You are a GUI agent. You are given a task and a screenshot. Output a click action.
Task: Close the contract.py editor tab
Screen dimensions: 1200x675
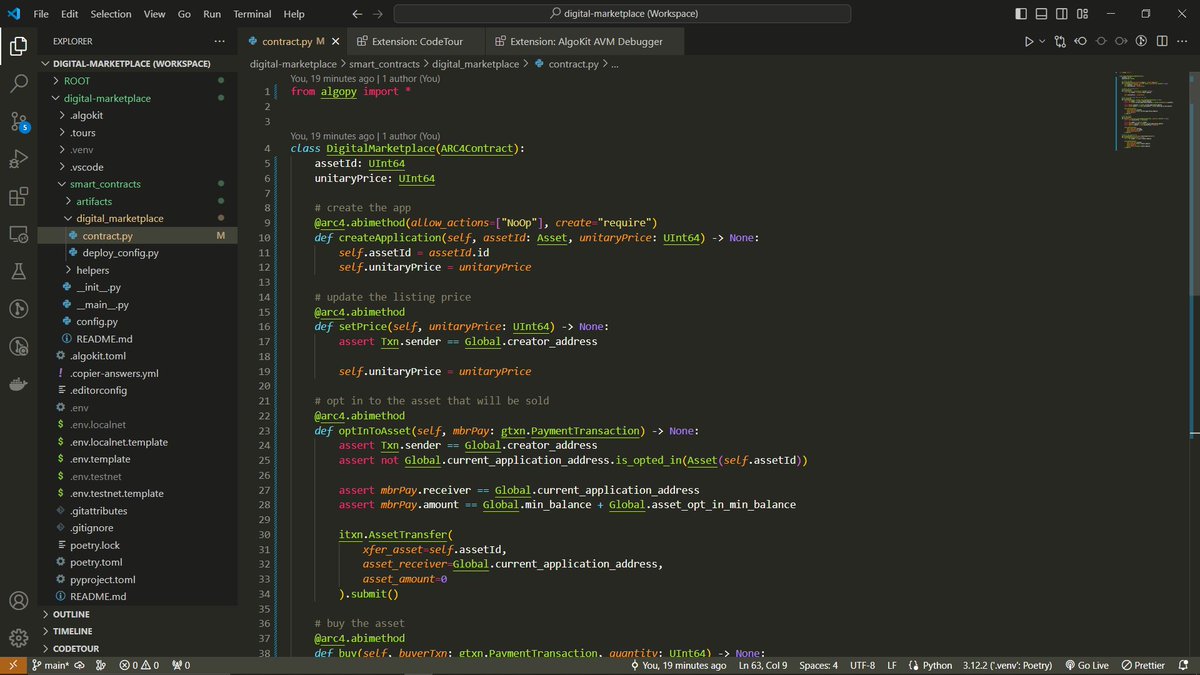pos(334,42)
